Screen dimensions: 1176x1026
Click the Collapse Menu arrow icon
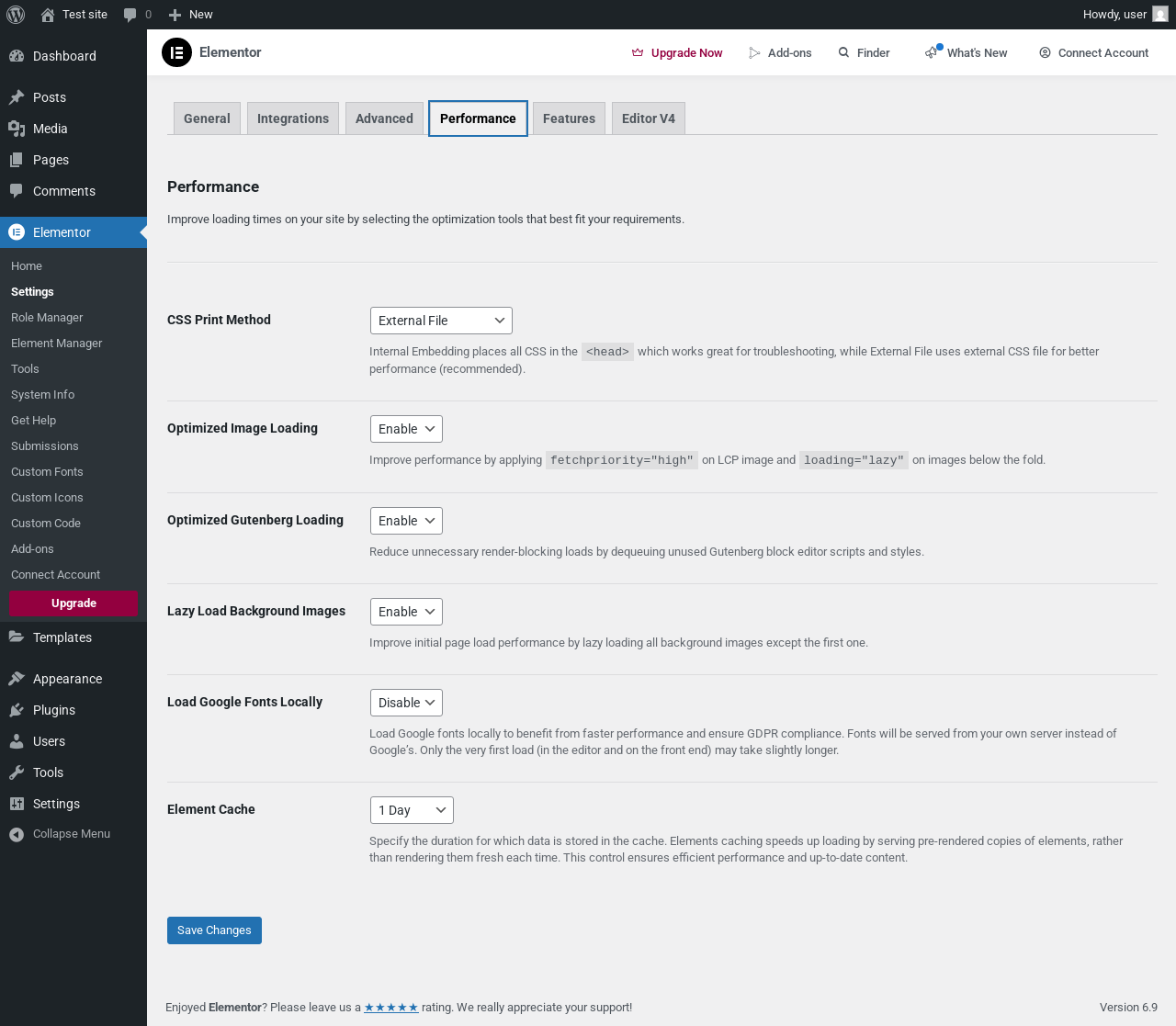[17, 834]
